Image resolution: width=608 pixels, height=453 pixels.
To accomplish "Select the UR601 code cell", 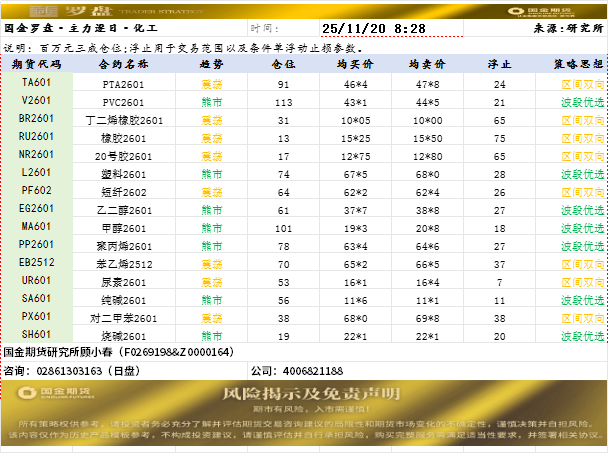I will pos(36,280).
